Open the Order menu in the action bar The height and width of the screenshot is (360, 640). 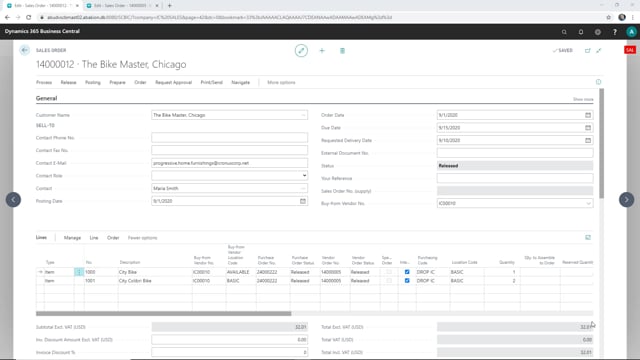(140, 82)
